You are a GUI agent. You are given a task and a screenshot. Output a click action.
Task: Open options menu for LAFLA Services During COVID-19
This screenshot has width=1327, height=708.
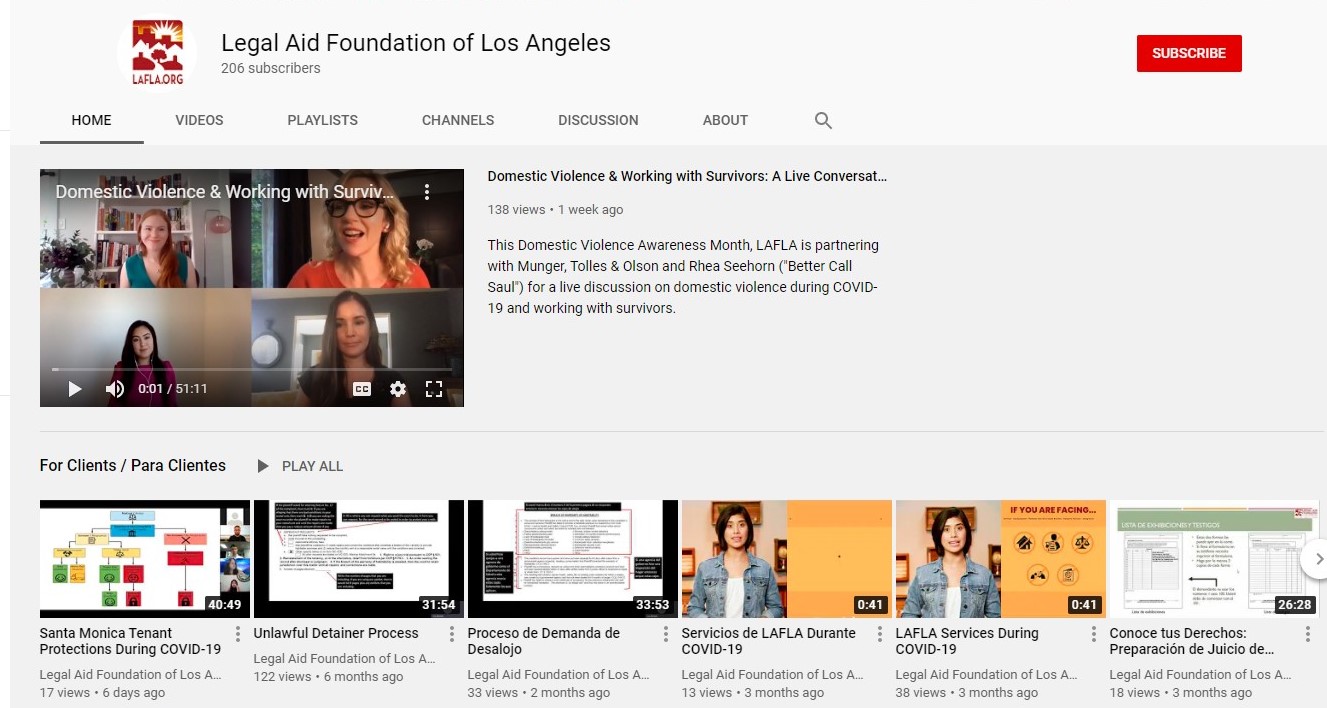[1094, 634]
